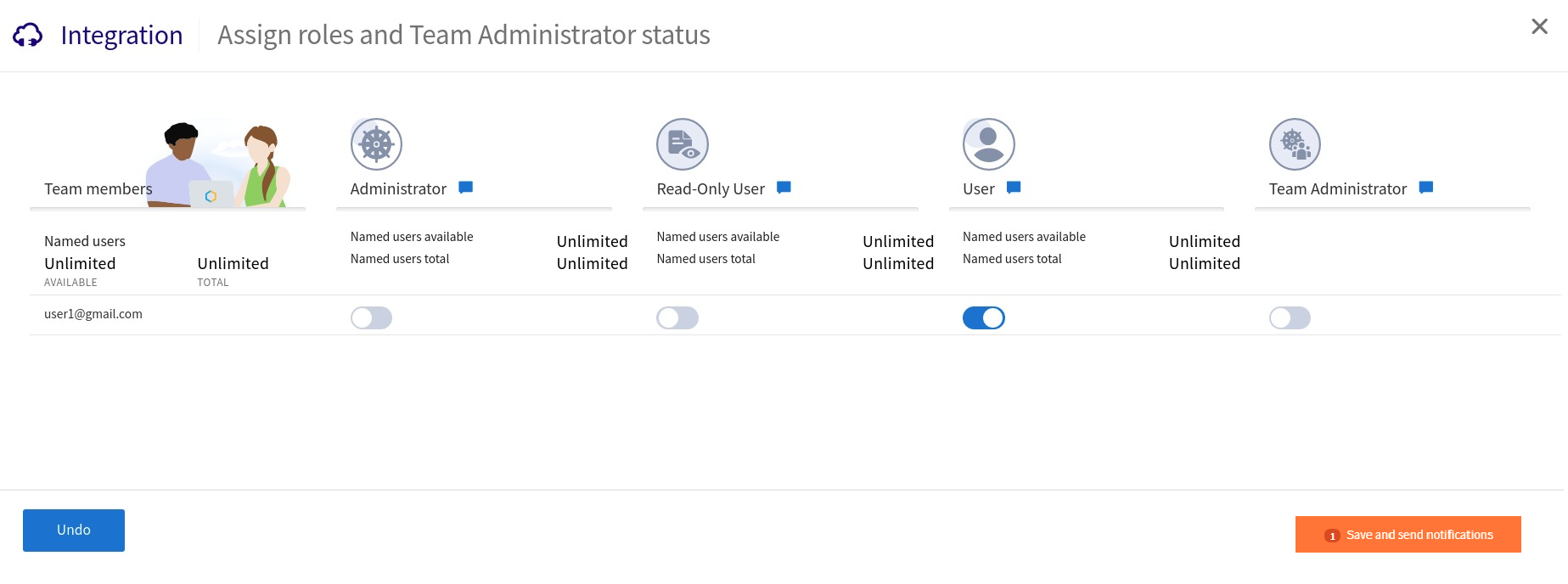Click the Integration title text
1568x584 pixels.
click(x=121, y=35)
